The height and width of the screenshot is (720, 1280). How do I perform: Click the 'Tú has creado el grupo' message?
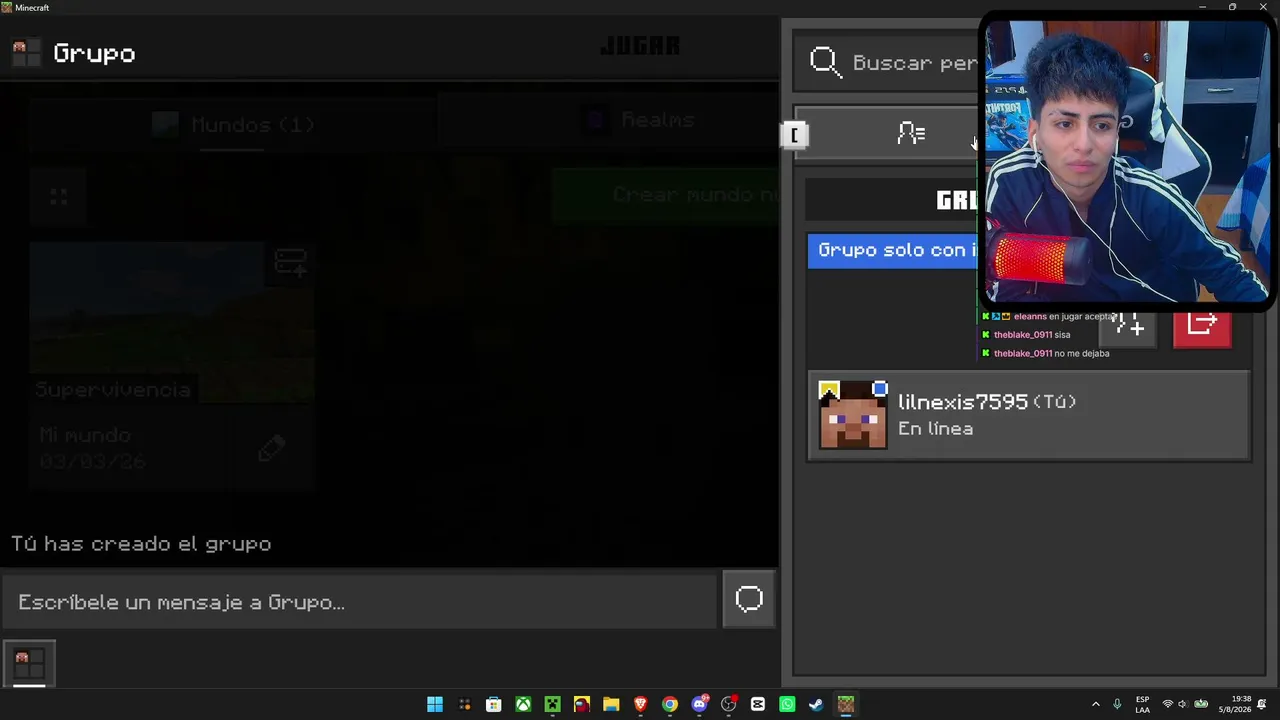[141, 544]
